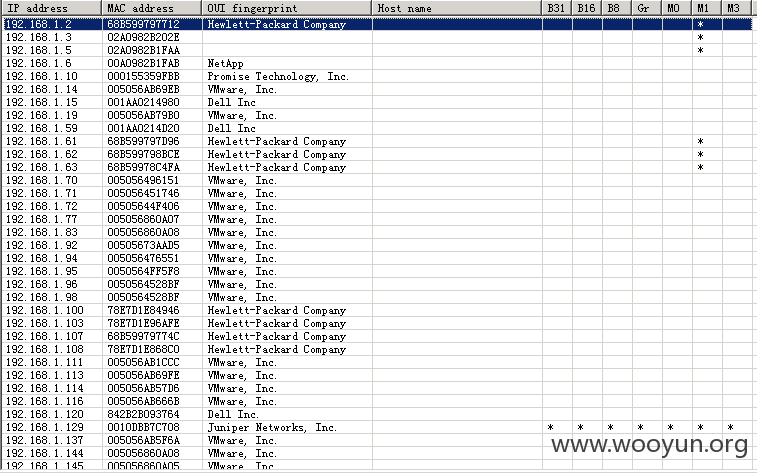This screenshot has width=757, height=473.
Task: Click the B31 asterisk in the Juniper row
Action: [550, 428]
